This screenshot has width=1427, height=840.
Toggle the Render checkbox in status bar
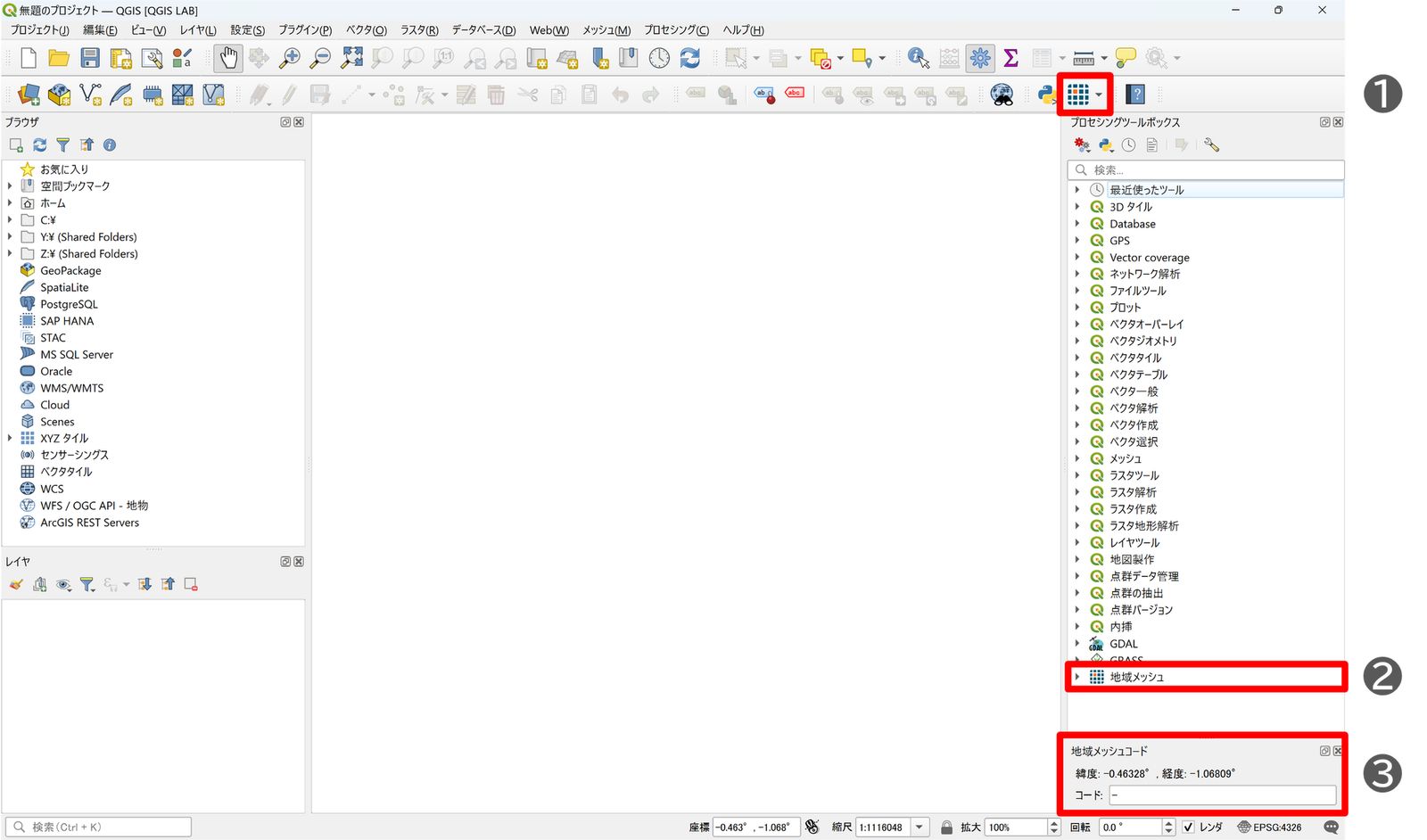coord(1188,828)
